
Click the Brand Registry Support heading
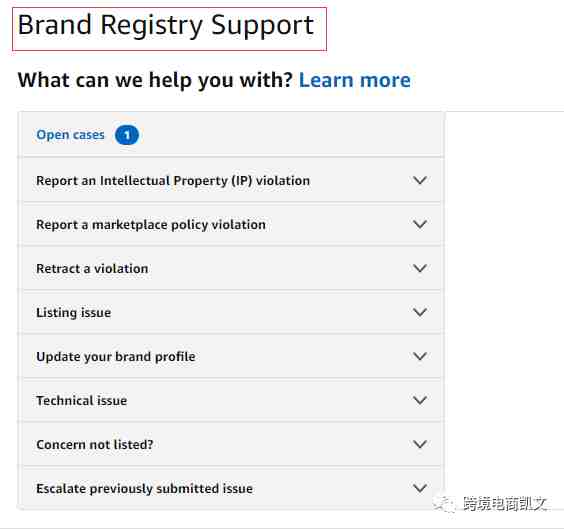click(166, 26)
